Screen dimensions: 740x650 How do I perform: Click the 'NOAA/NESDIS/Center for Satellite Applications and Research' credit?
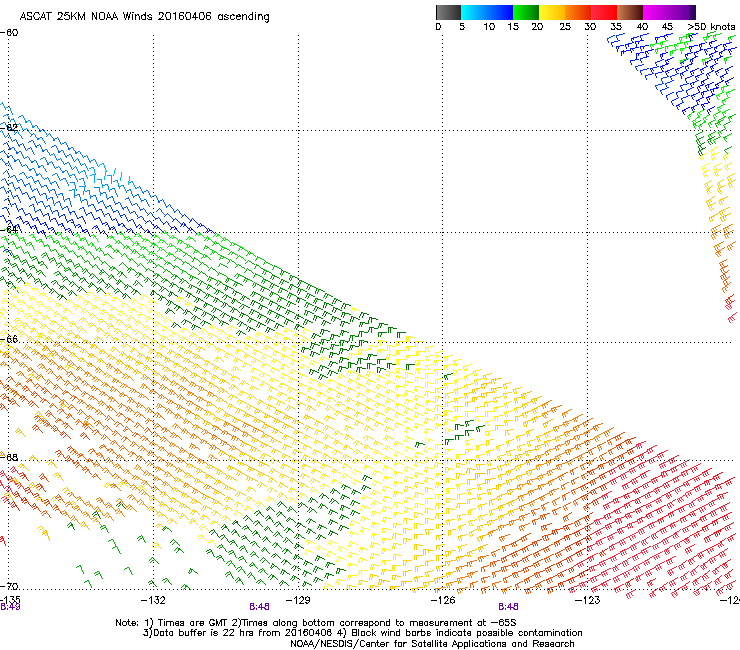click(432, 644)
